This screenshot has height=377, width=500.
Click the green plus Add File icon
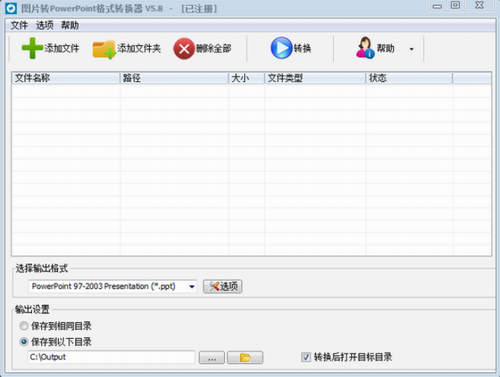pos(32,48)
